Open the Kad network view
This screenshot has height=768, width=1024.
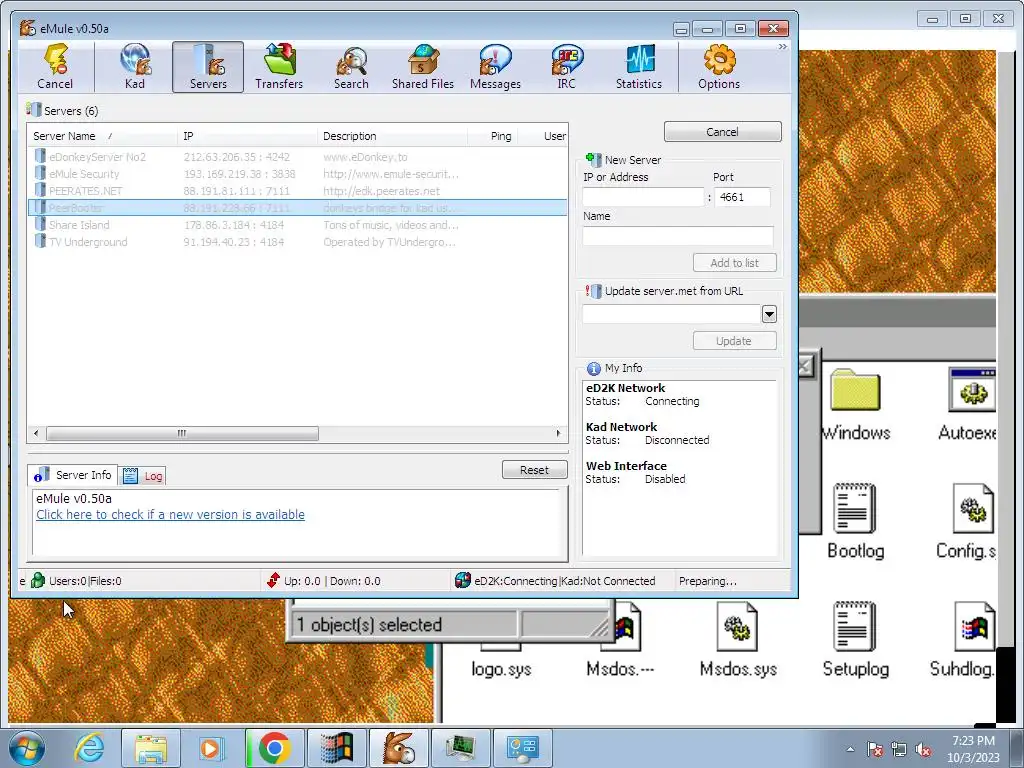[x=135, y=67]
